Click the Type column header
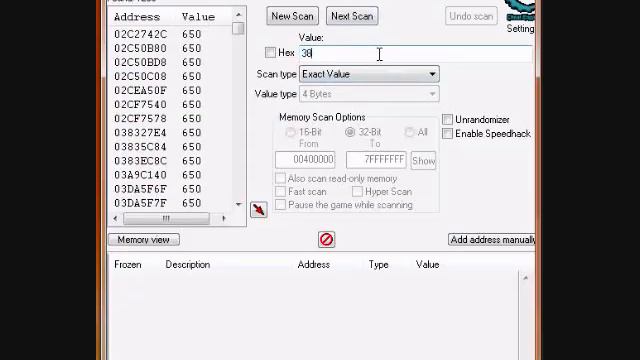Image resolution: width=640 pixels, height=360 pixels. [x=378, y=264]
